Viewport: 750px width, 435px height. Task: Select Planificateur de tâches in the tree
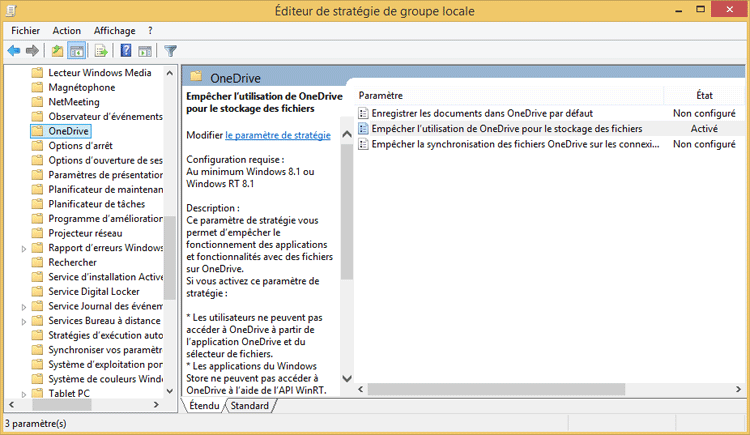[x=96, y=204]
